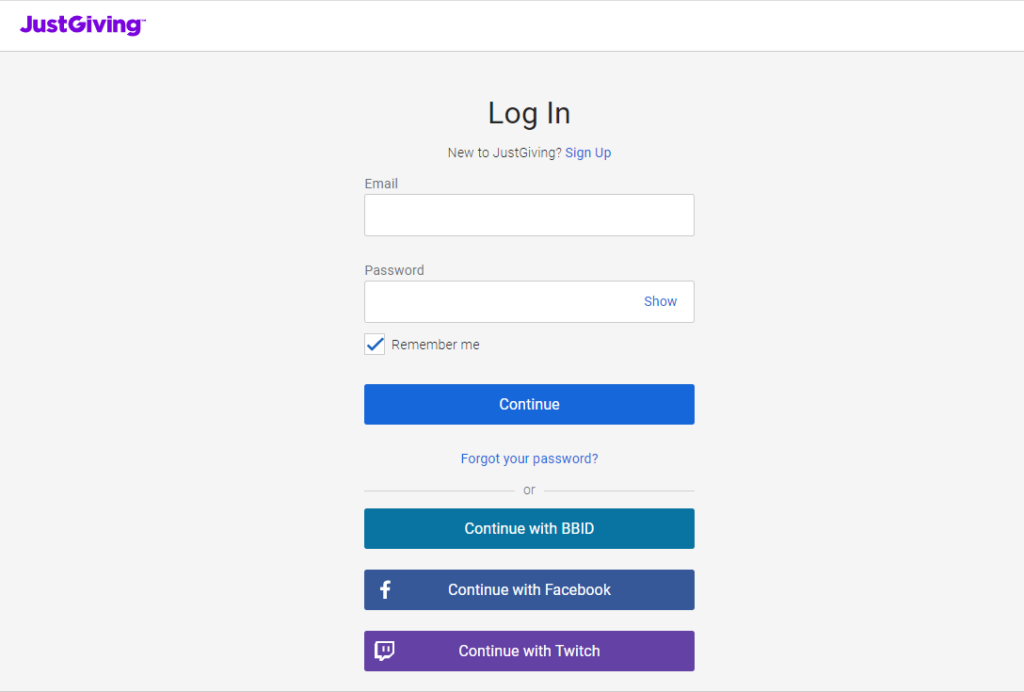
Task: Click inside the Password field
Action: coord(500,302)
